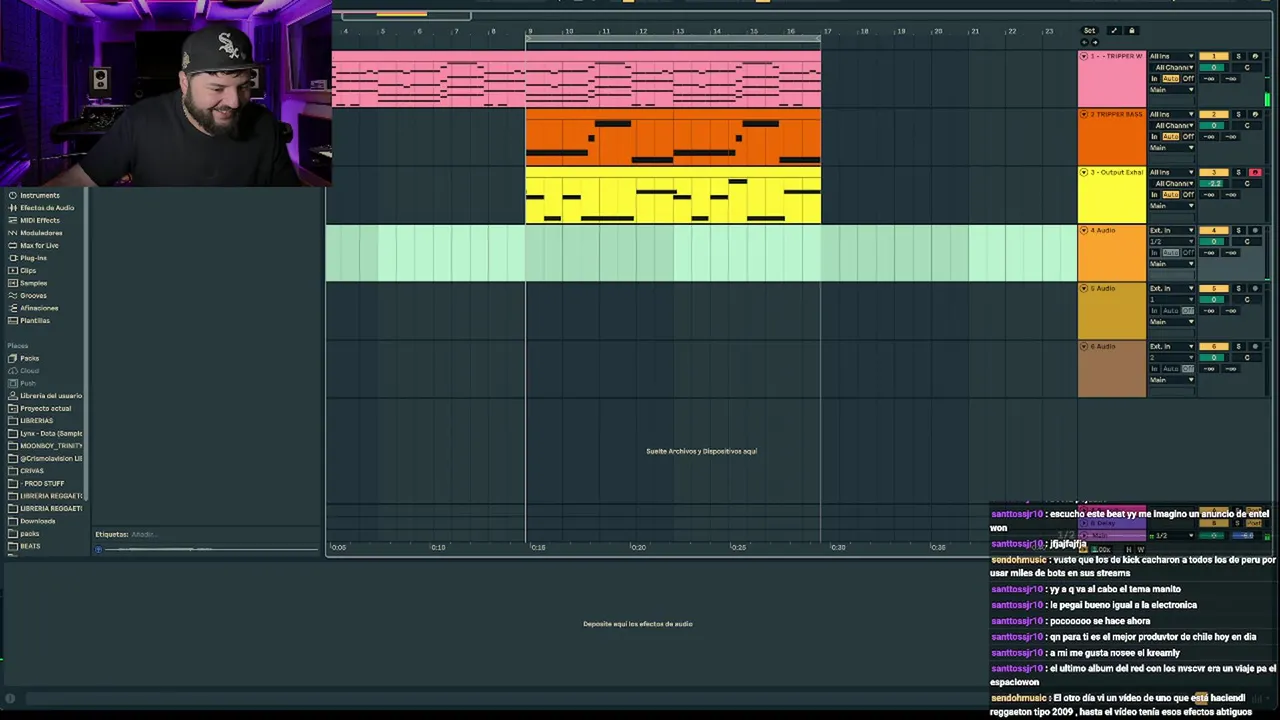The image size is (1280, 720).
Task: Collapse track 3 Output Exhal fold arrow
Action: coord(1084,172)
